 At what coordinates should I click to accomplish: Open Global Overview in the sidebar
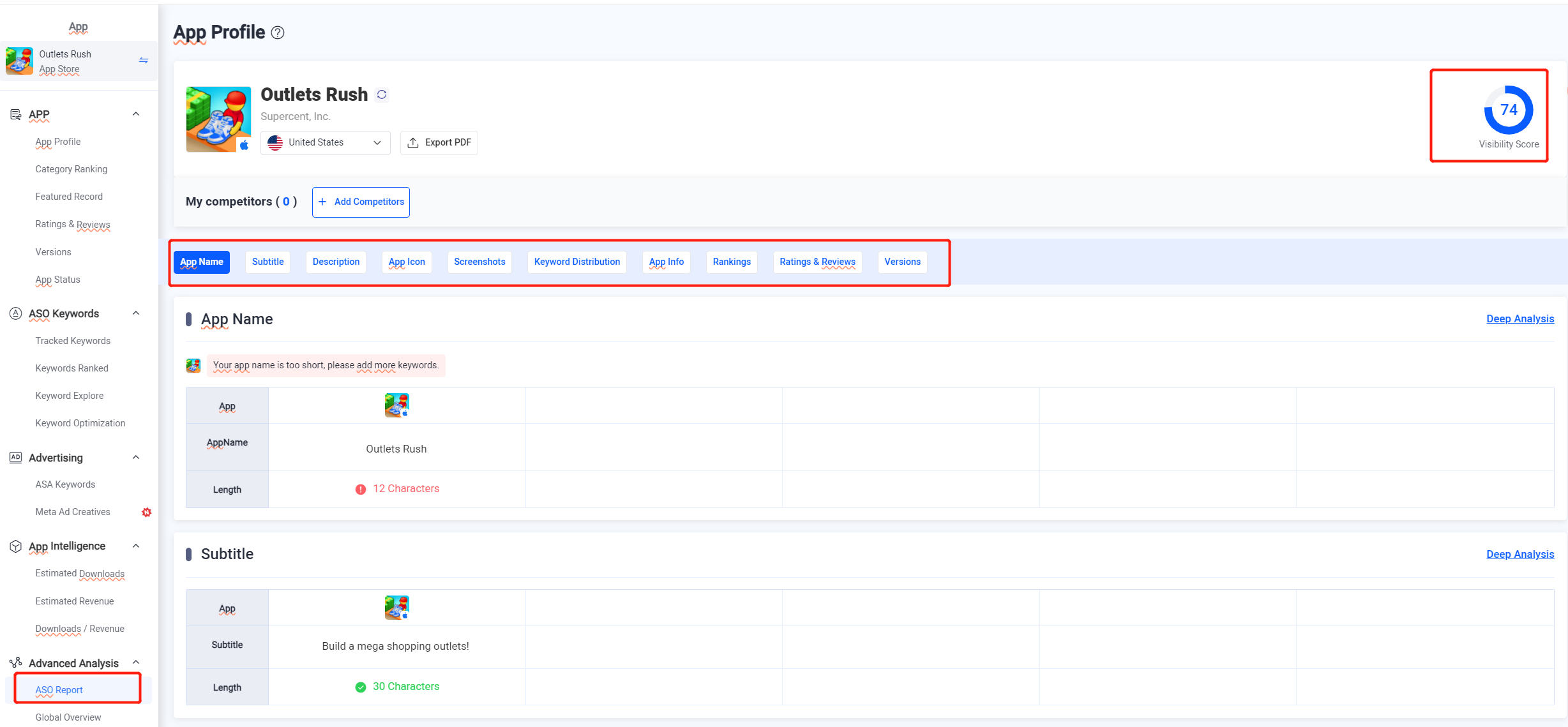pyautogui.click(x=68, y=717)
